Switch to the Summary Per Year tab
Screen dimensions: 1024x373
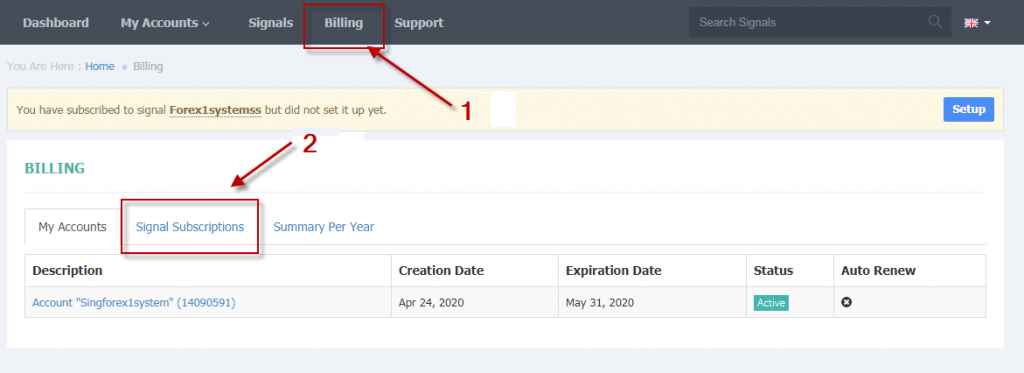coord(323,227)
